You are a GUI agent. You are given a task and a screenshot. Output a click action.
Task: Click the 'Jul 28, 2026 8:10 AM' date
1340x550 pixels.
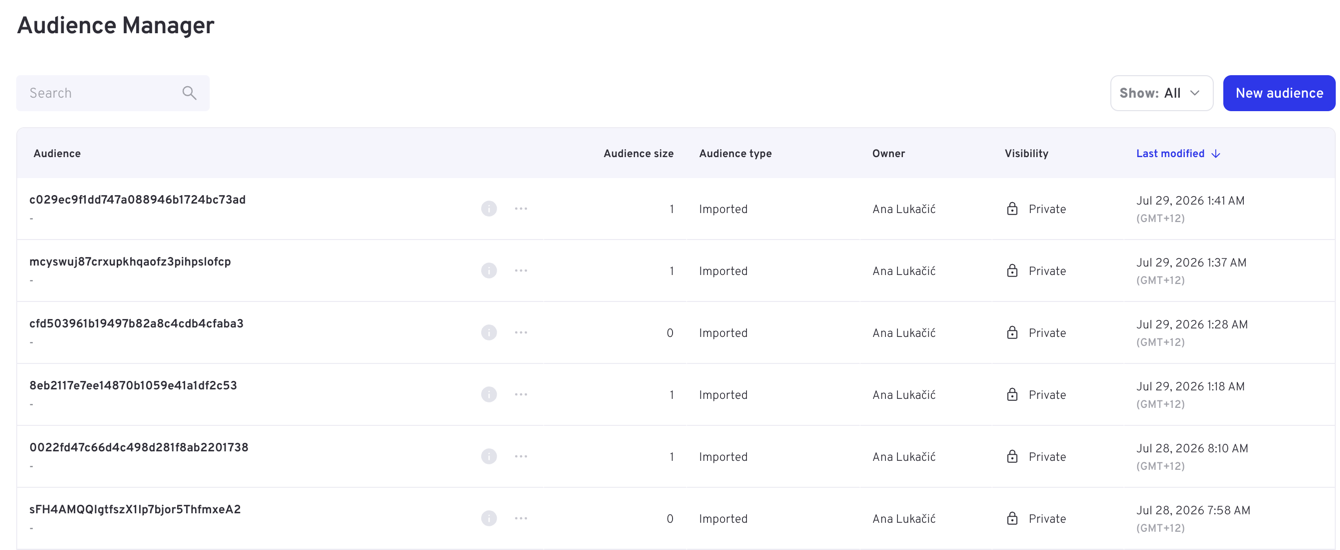pos(1192,449)
